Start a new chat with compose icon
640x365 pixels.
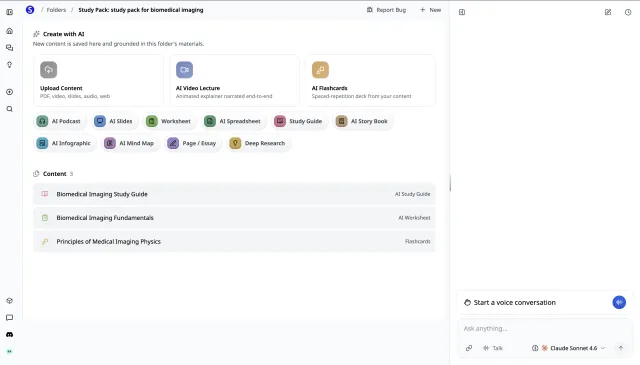click(x=608, y=12)
